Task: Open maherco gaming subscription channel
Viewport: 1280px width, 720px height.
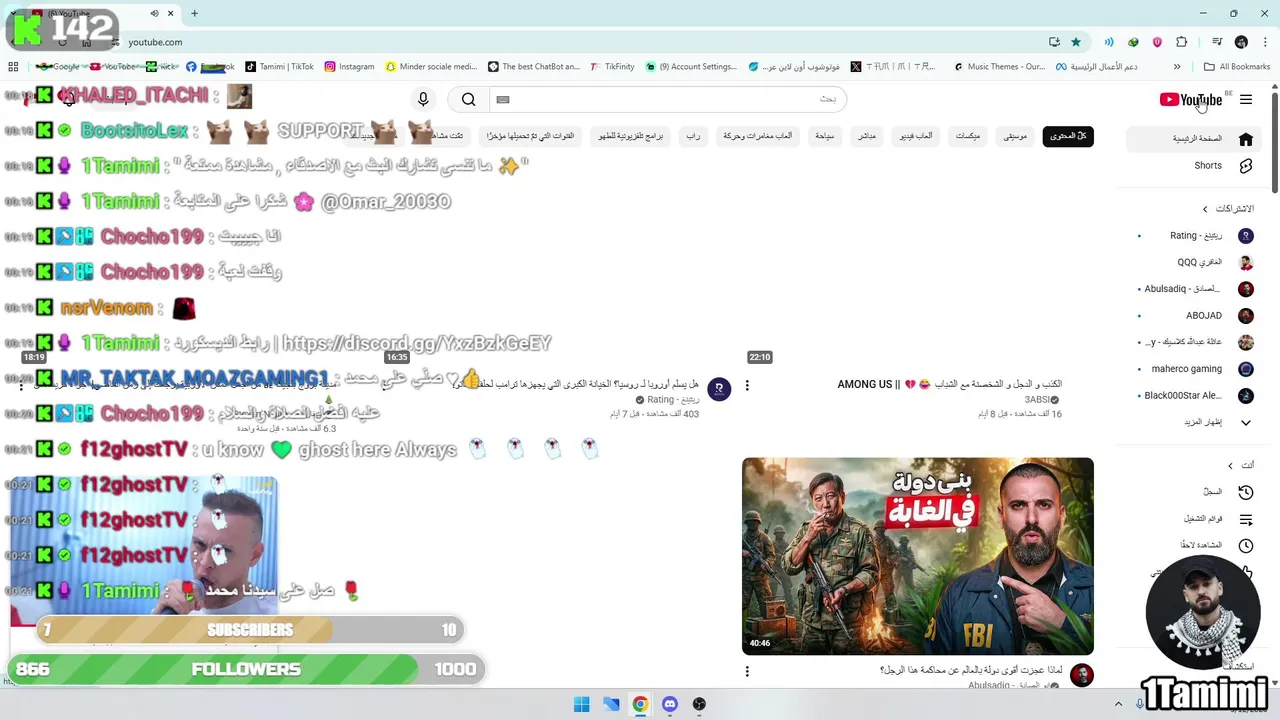Action: pos(1196,369)
